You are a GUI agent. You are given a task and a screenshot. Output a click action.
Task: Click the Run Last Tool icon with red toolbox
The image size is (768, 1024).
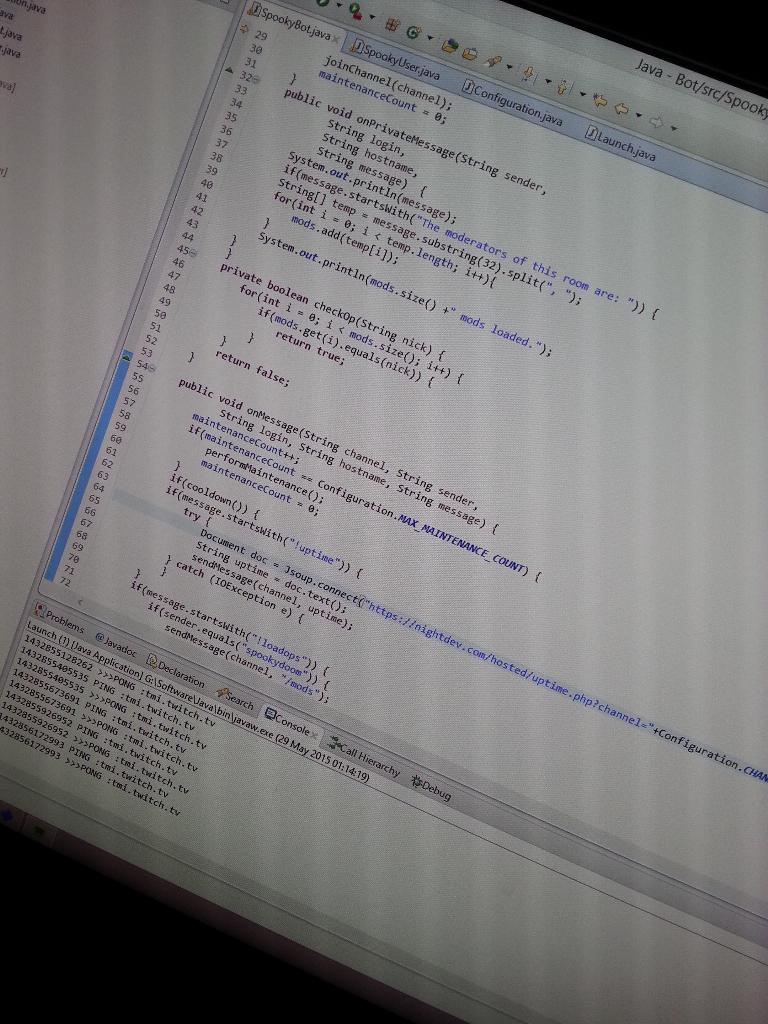pyautogui.click(x=355, y=11)
